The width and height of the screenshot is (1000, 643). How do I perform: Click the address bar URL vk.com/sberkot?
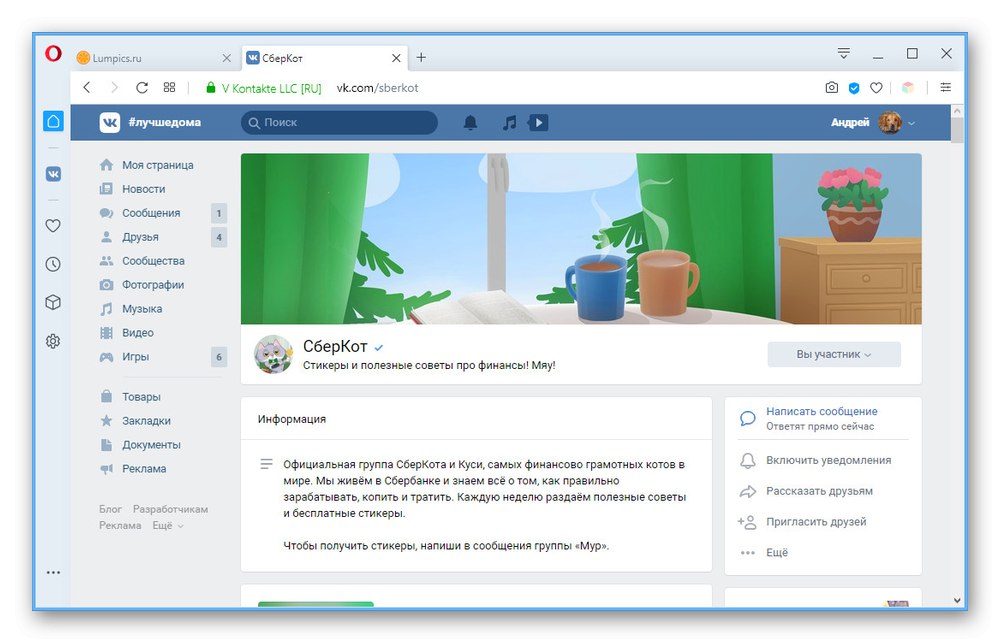[x=378, y=88]
